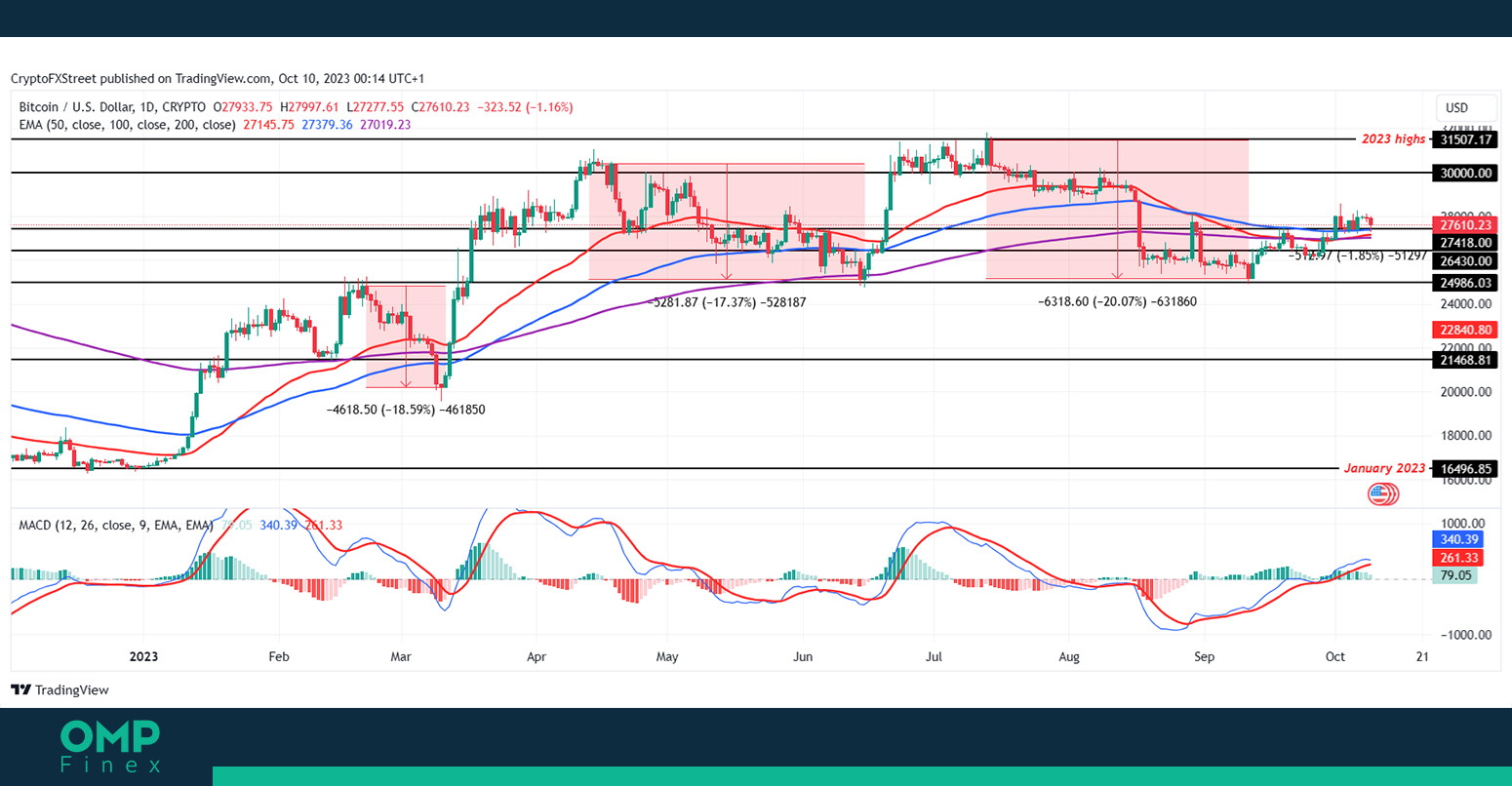Click the Aug date axis label
The image size is (1512, 786).
(x=1069, y=657)
